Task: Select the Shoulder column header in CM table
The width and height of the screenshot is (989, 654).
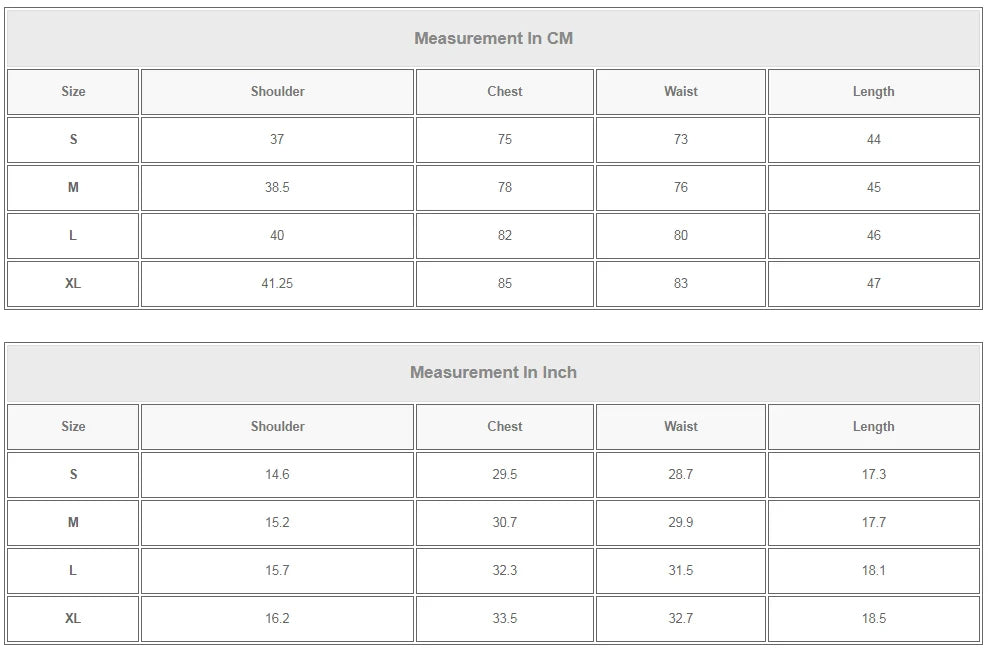Action: pos(278,92)
